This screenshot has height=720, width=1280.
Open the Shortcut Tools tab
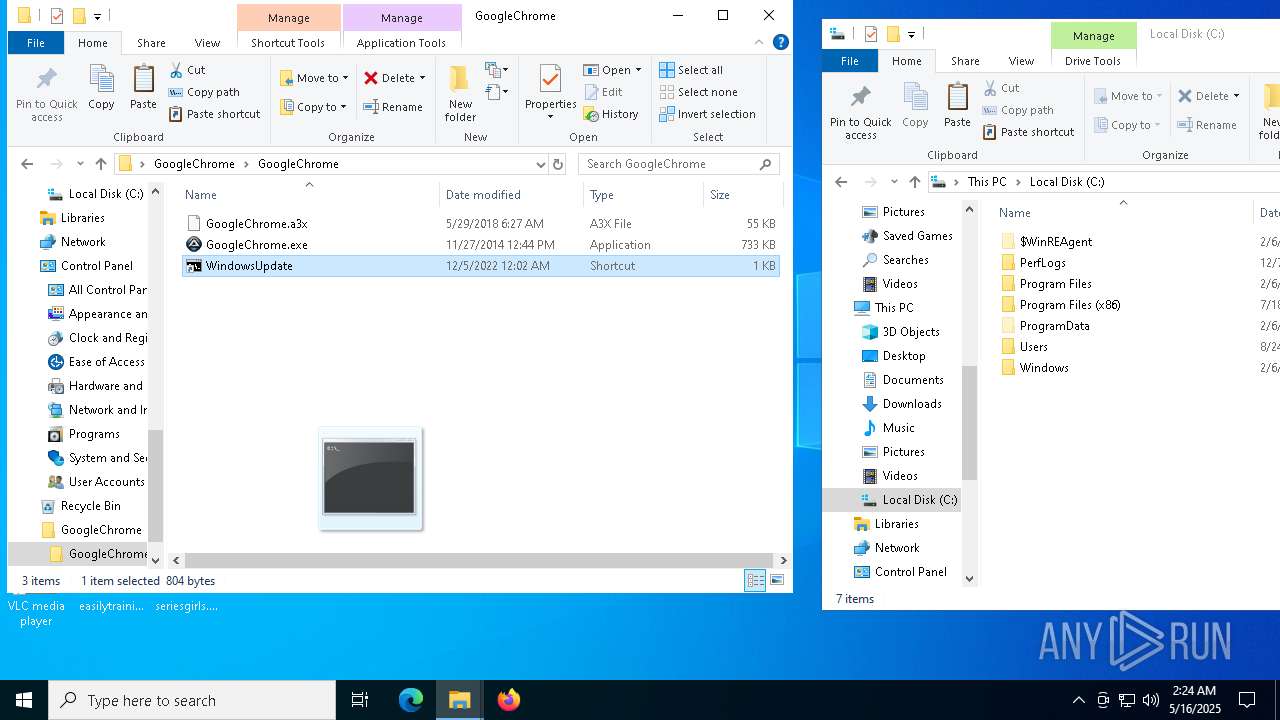coord(288,43)
